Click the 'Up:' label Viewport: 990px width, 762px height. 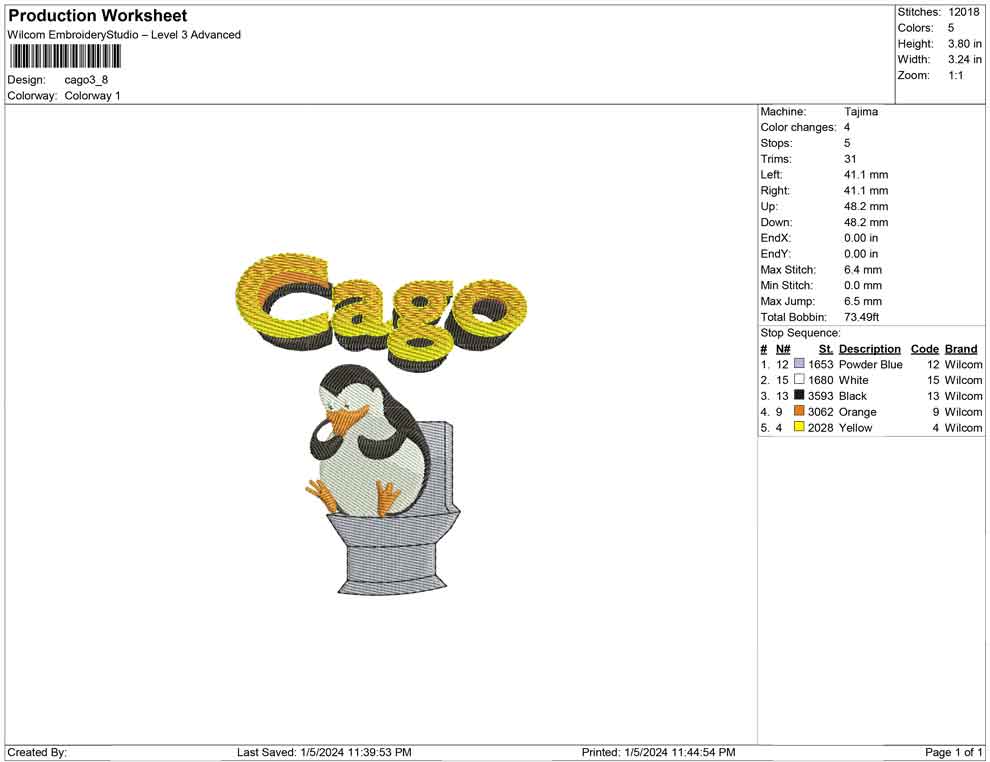point(769,206)
